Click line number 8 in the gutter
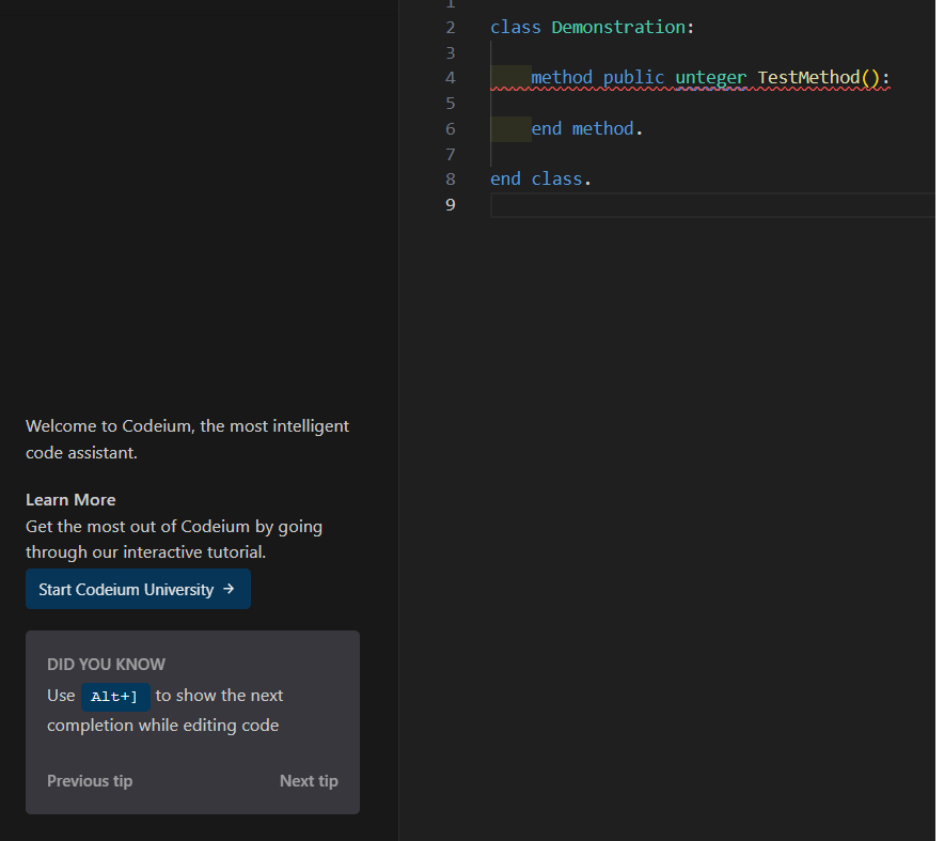Viewport: 936px width, 841px height. tap(451, 179)
